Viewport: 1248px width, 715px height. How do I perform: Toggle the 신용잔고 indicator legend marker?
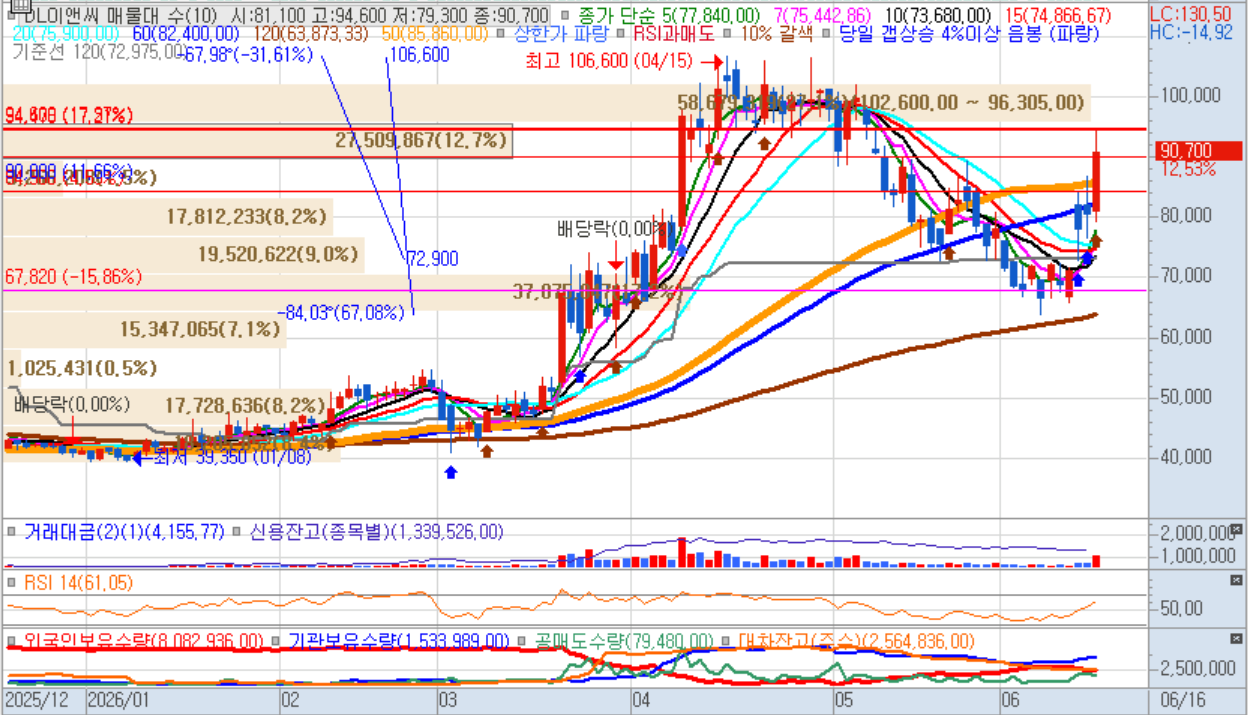[x=237, y=532]
